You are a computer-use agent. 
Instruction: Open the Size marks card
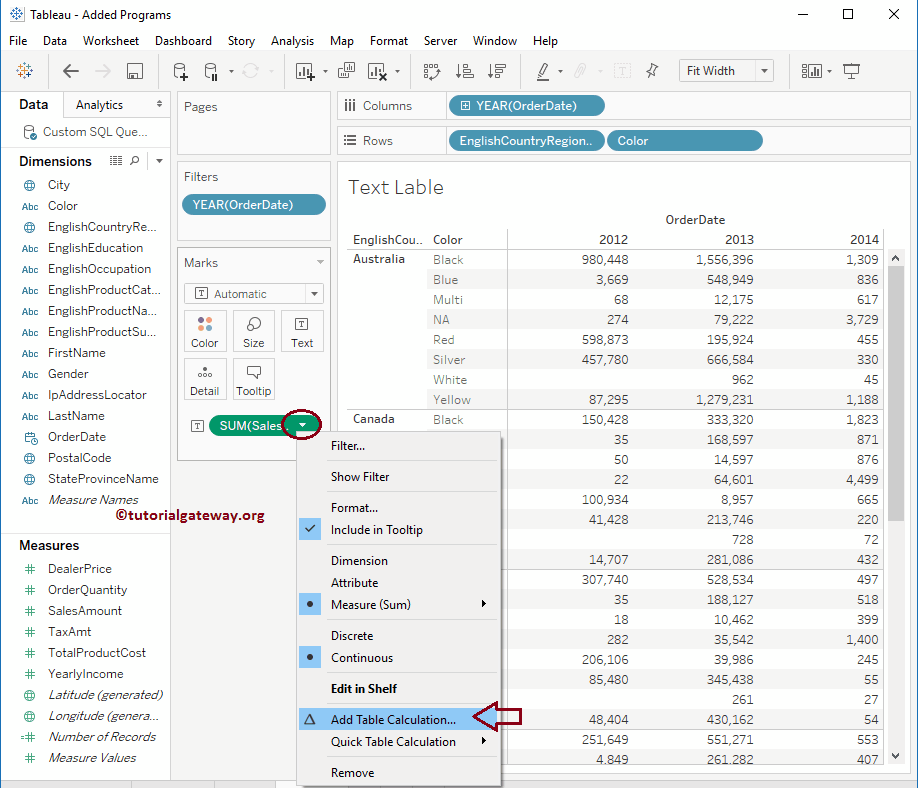click(254, 331)
